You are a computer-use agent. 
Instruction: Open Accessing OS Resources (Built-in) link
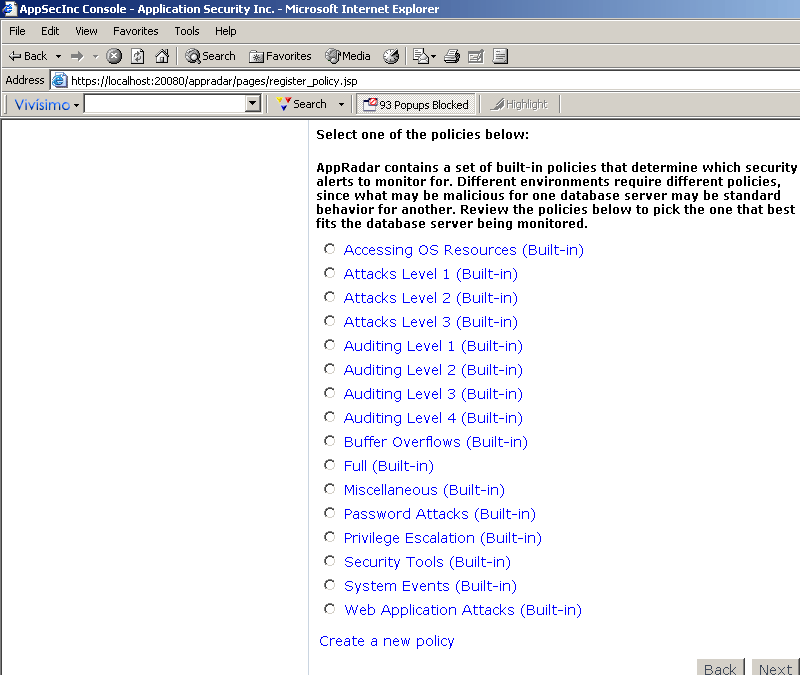464,250
